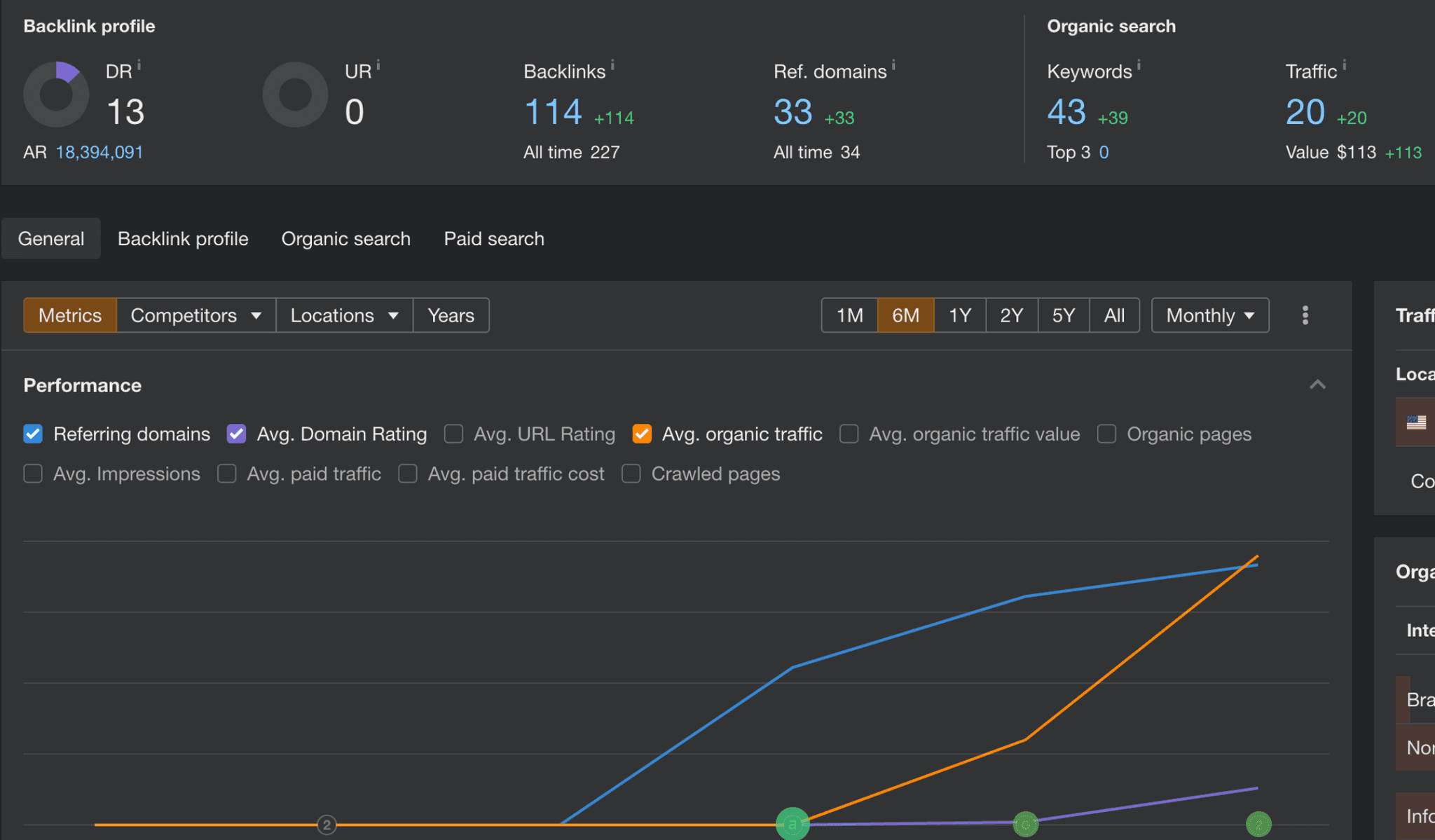Switch to the Organic search tab
Screen dimensions: 1435x840
pos(345,239)
